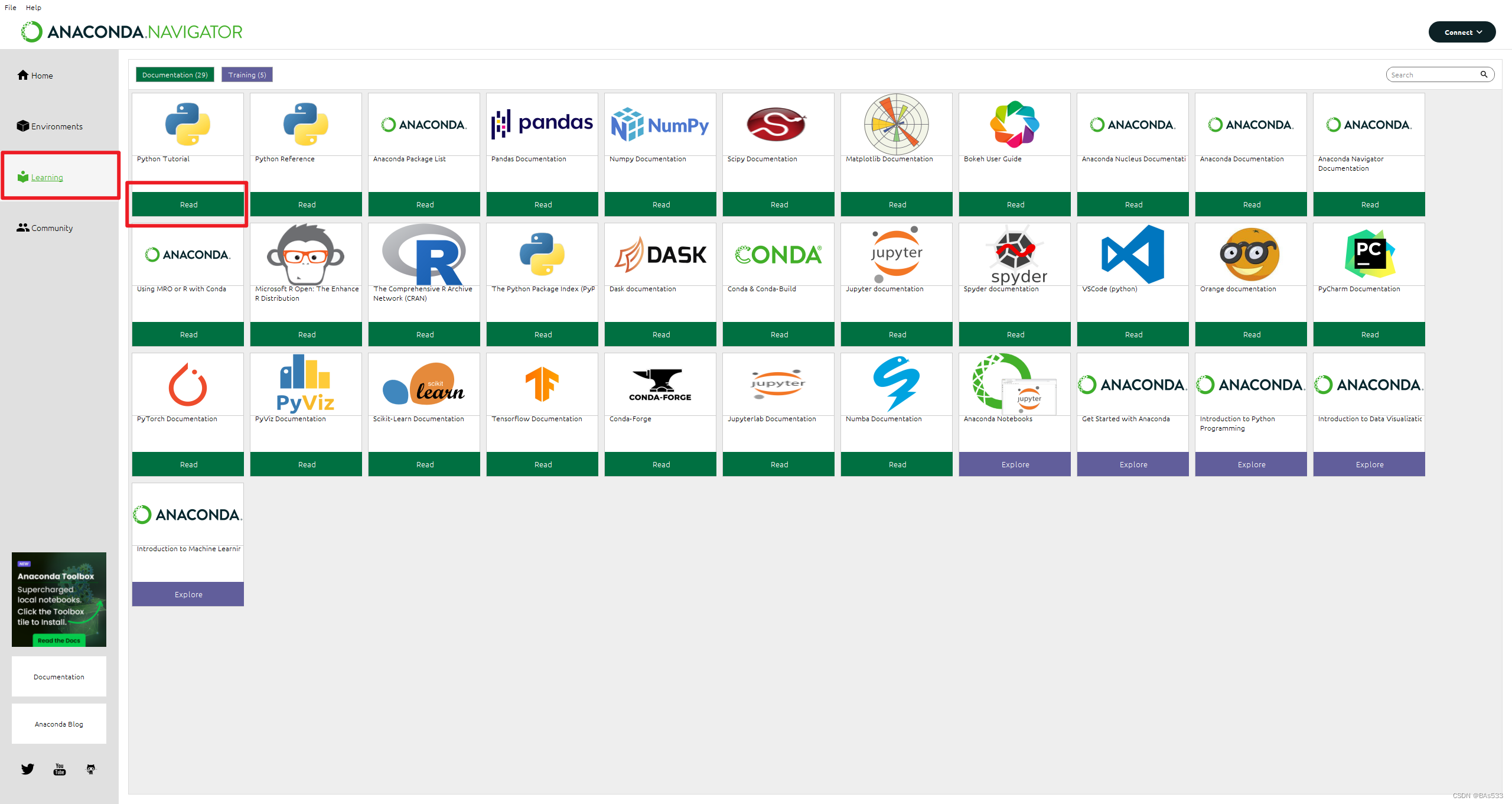Click the pandas logo tile
The image size is (1512, 804).
coord(542,124)
